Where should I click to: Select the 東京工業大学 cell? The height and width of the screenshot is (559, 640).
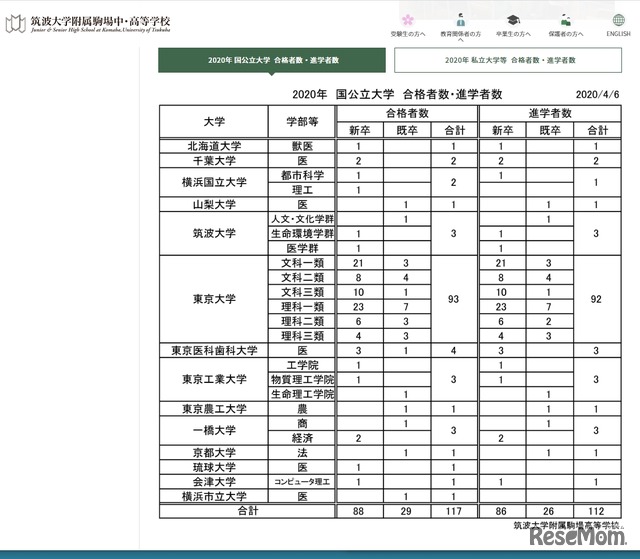[214, 379]
